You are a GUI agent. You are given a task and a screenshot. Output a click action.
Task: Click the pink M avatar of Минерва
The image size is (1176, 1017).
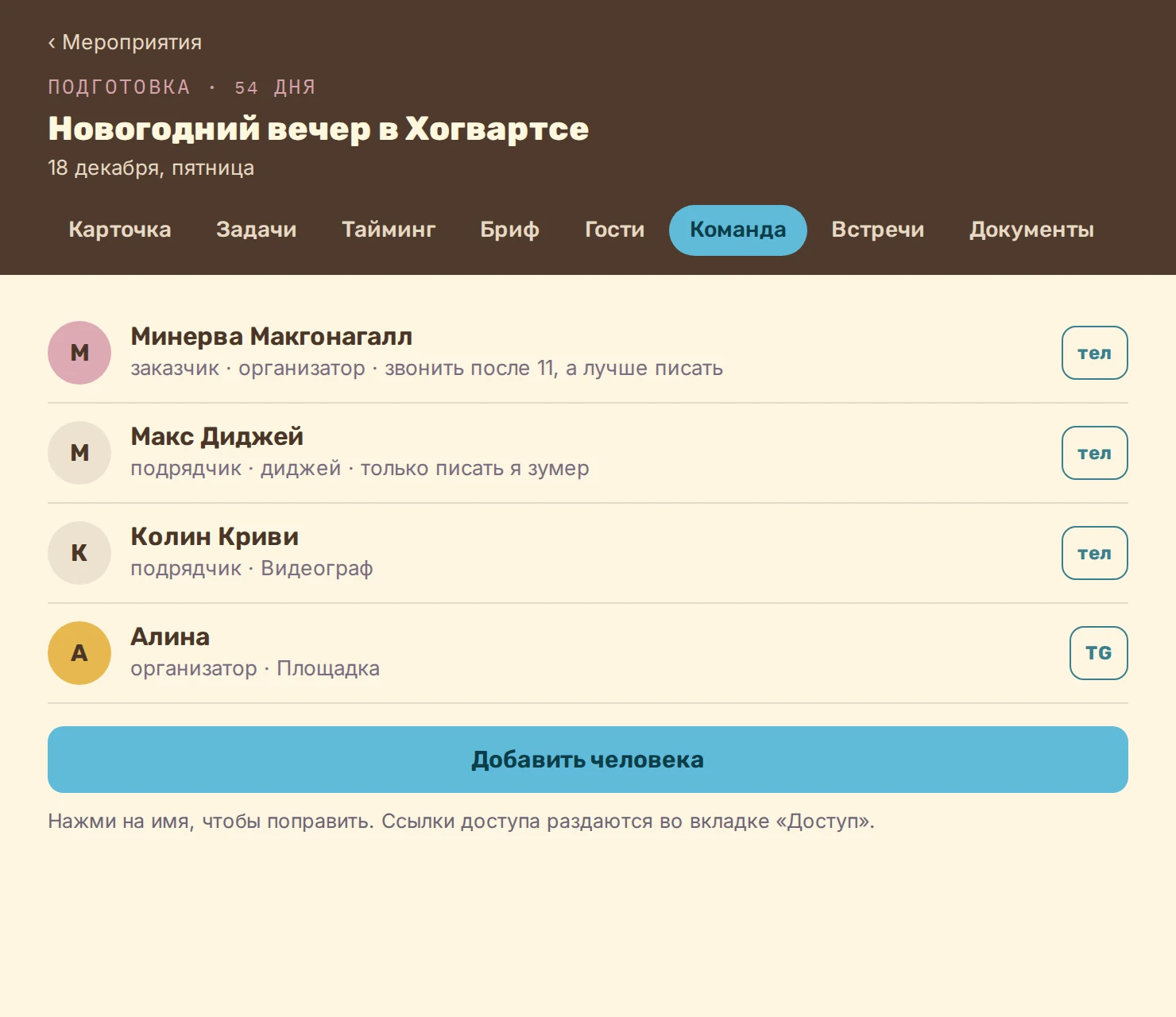[x=79, y=353]
